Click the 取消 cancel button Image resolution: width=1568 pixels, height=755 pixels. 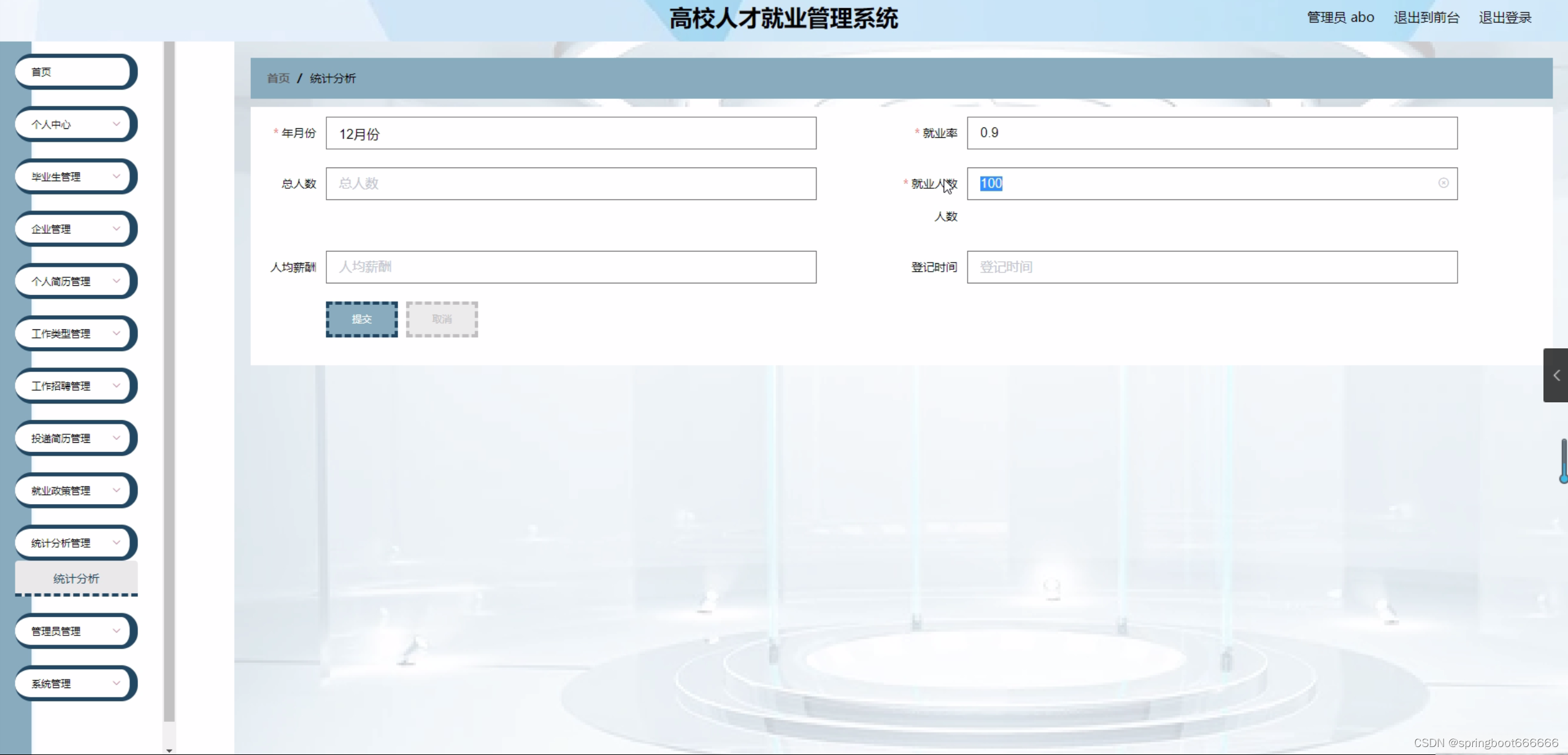coord(442,319)
